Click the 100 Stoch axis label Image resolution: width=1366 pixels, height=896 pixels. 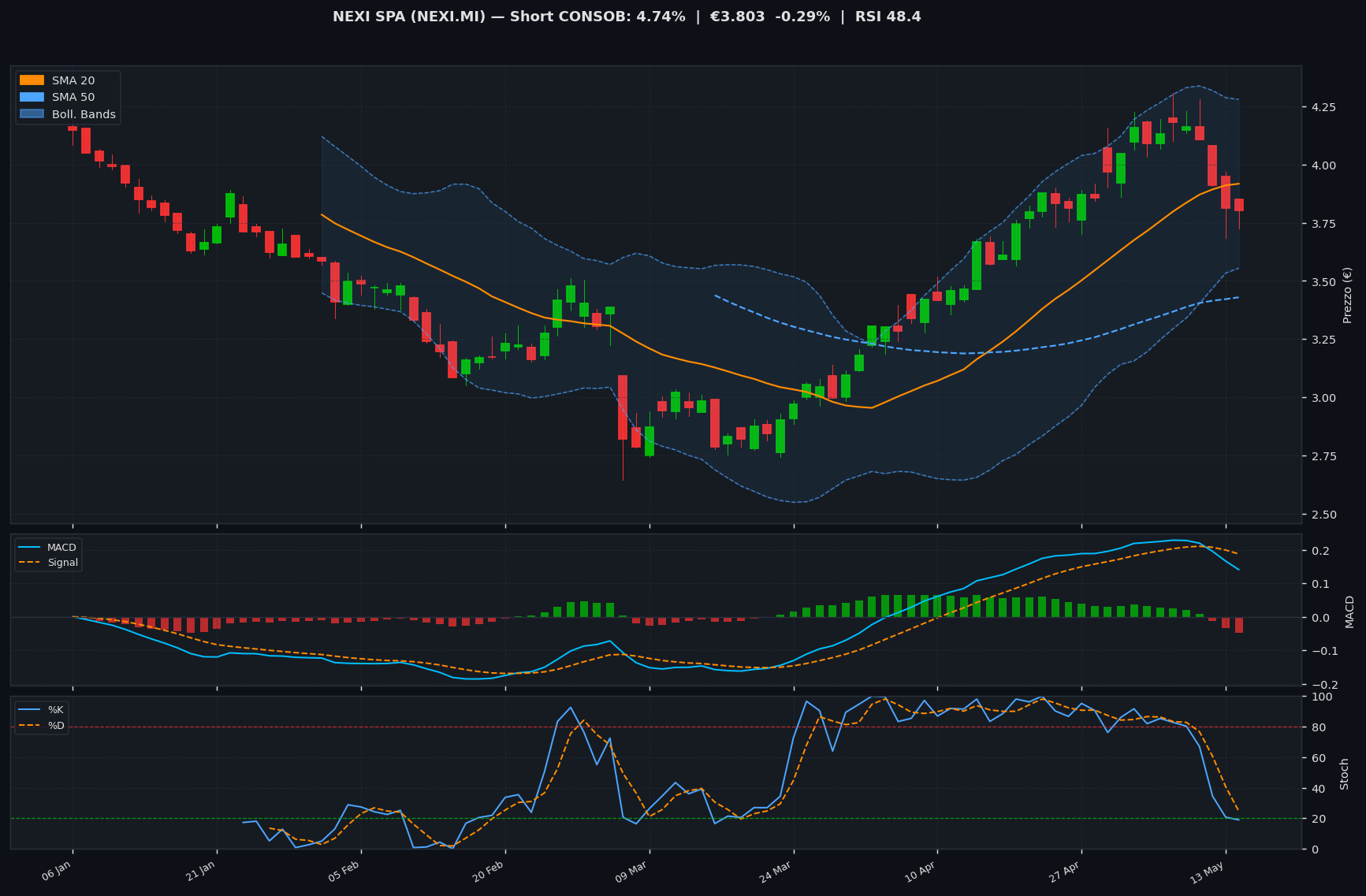click(x=1321, y=697)
